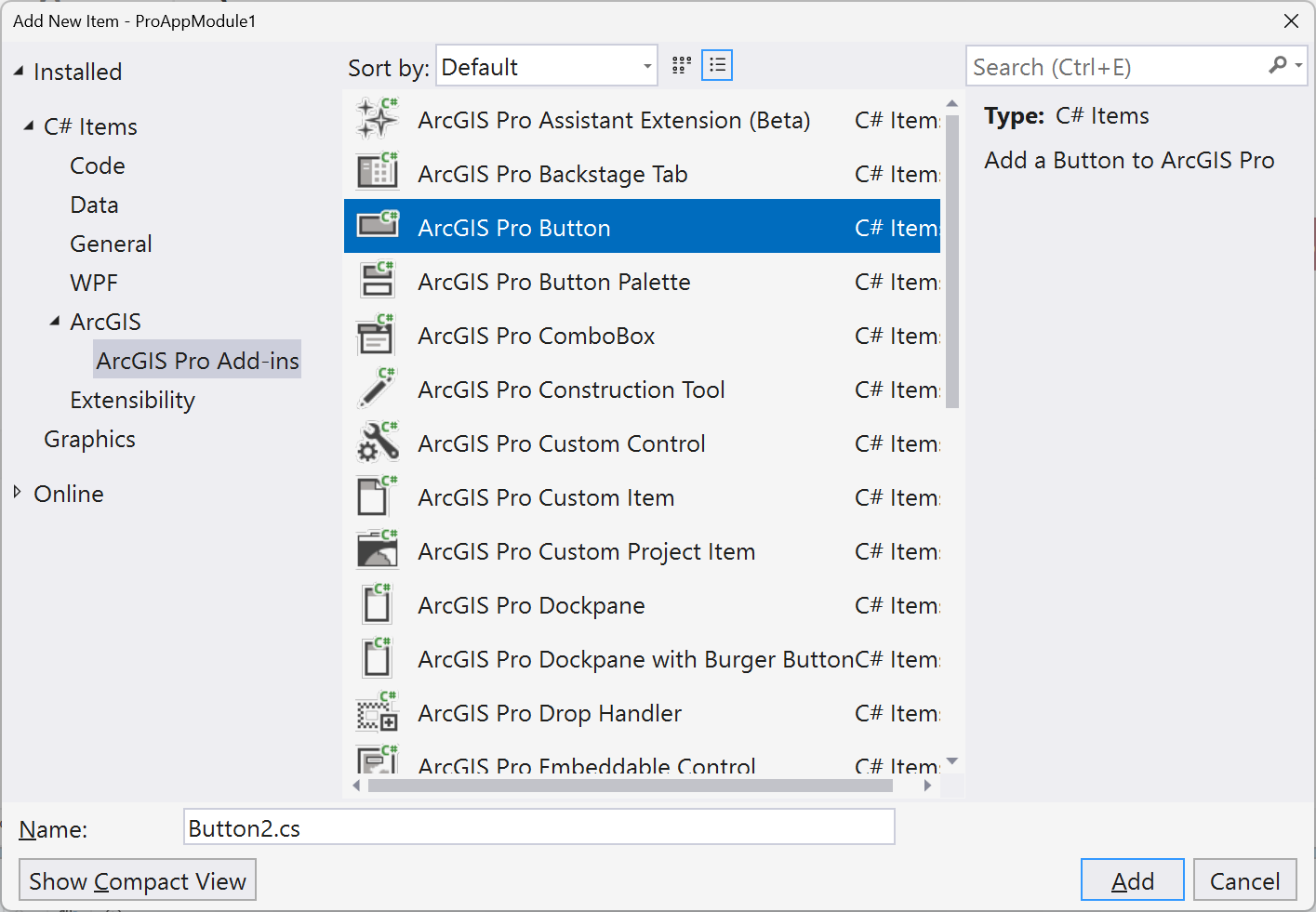The image size is (1316, 912).
Task: Click the Custom Project Item icon
Action: (378, 549)
